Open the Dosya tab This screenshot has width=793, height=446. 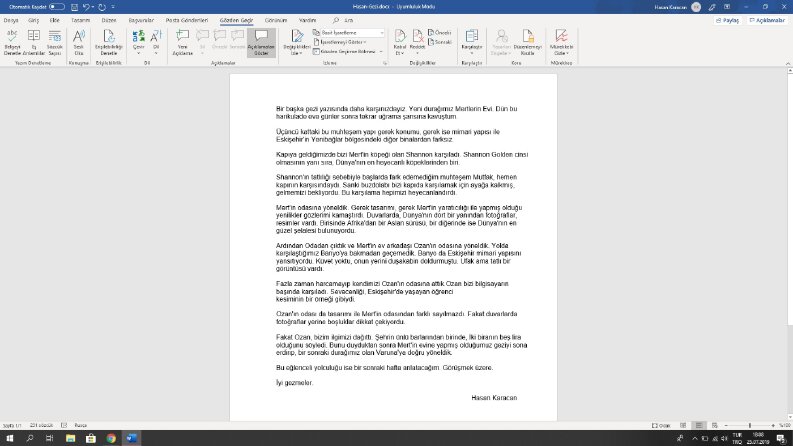(11, 20)
